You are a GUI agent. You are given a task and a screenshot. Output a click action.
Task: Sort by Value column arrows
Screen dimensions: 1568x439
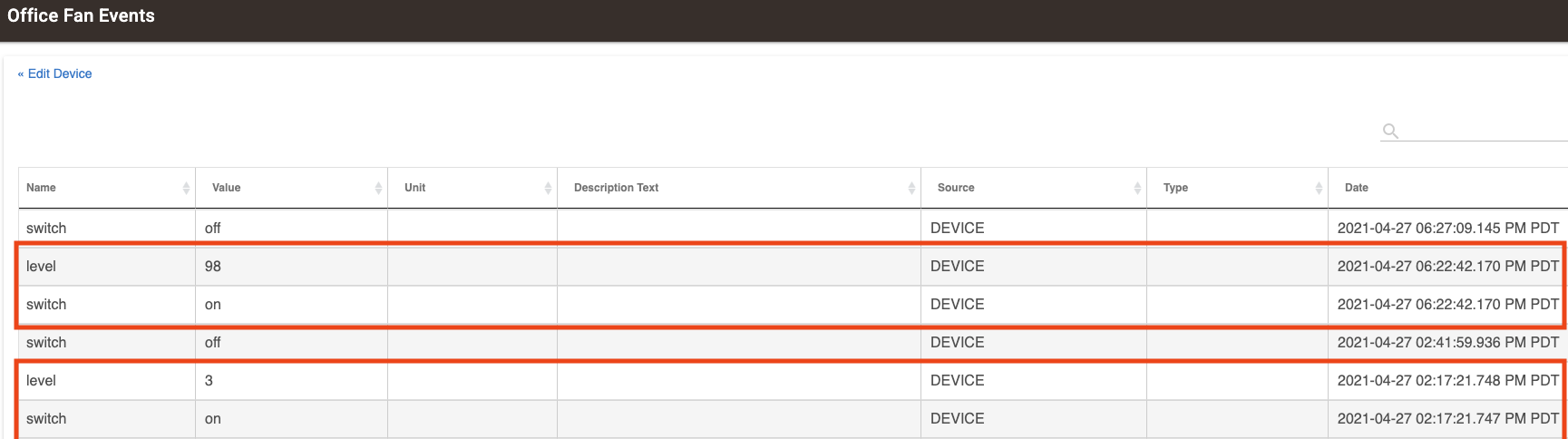378,188
